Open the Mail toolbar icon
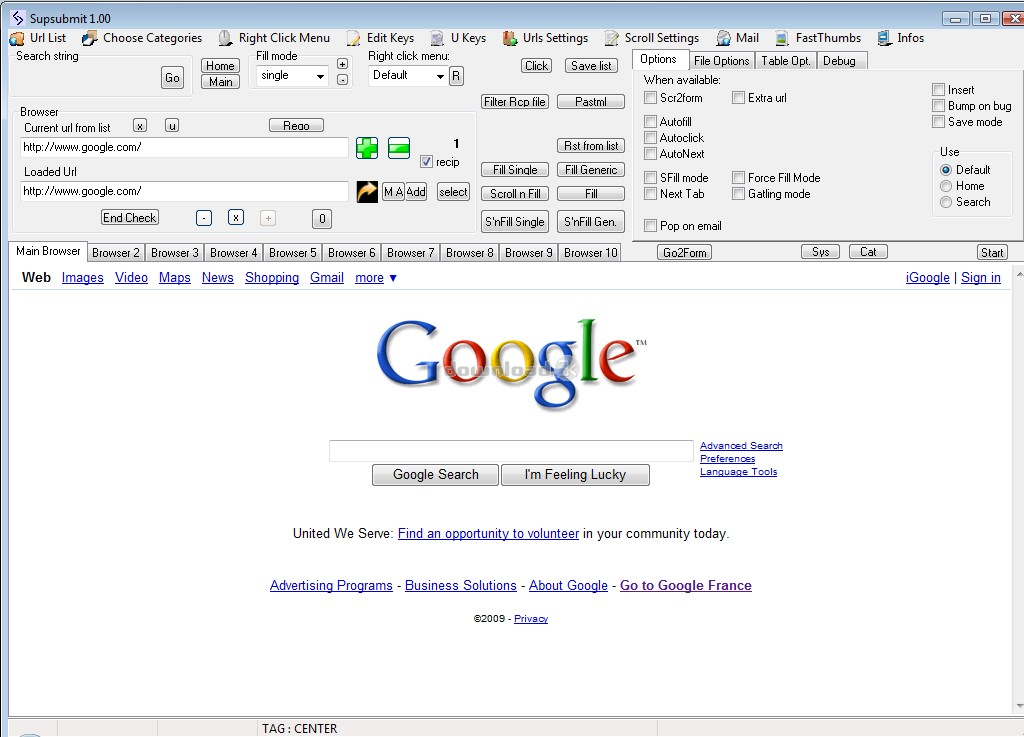Viewport: 1024px width, 737px height. click(x=723, y=39)
